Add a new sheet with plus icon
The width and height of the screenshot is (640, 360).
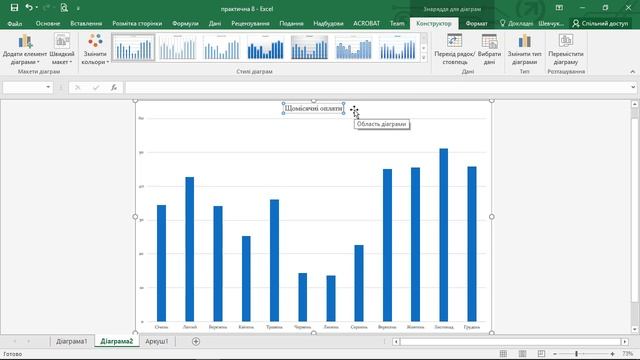point(196,342)
